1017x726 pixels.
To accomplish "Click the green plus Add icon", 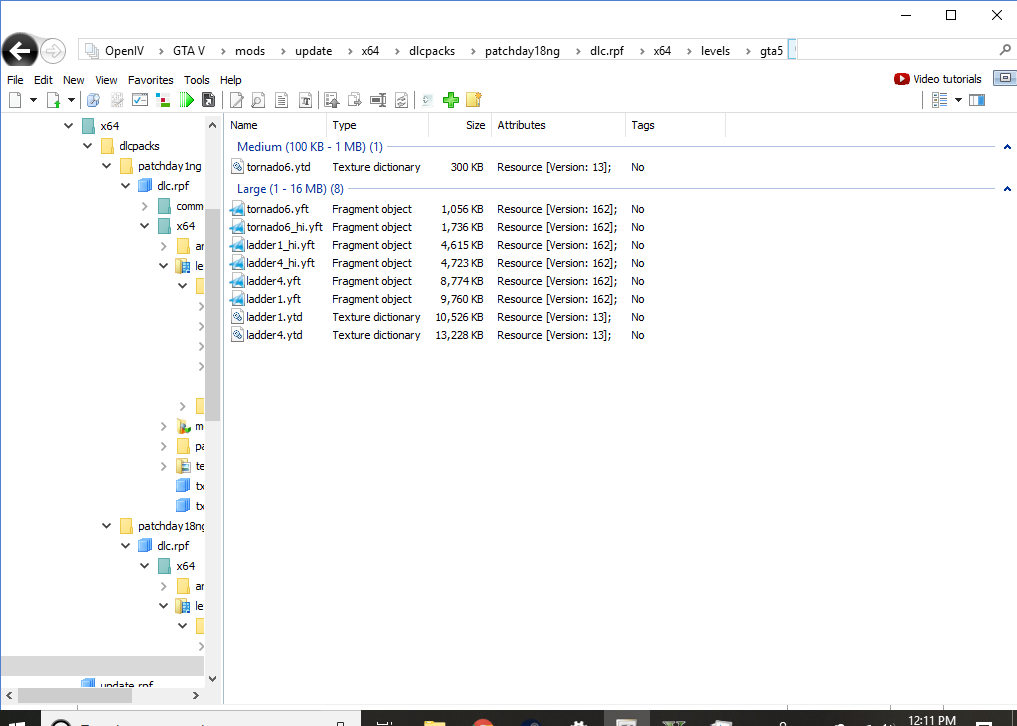I will pyautogui.click(x=450, y=100).
